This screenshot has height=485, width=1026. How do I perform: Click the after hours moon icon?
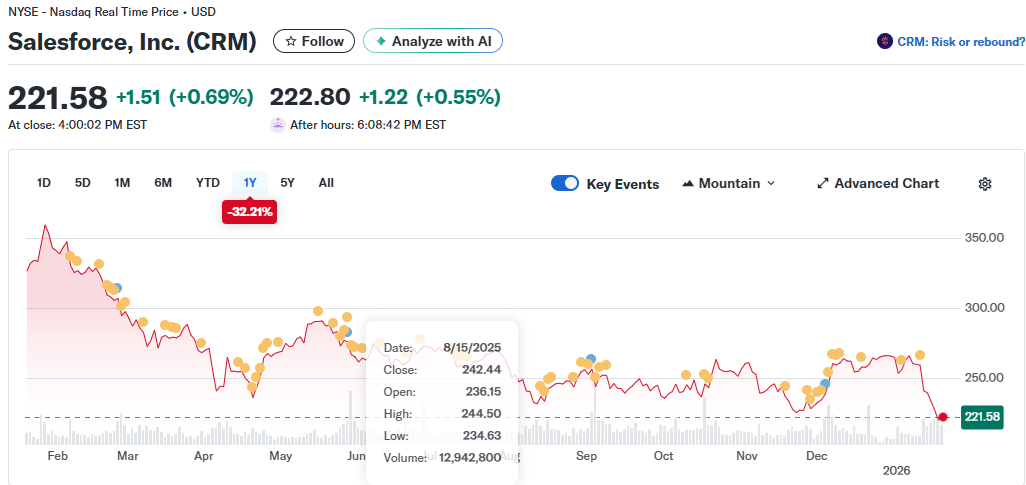coord(278,124)
